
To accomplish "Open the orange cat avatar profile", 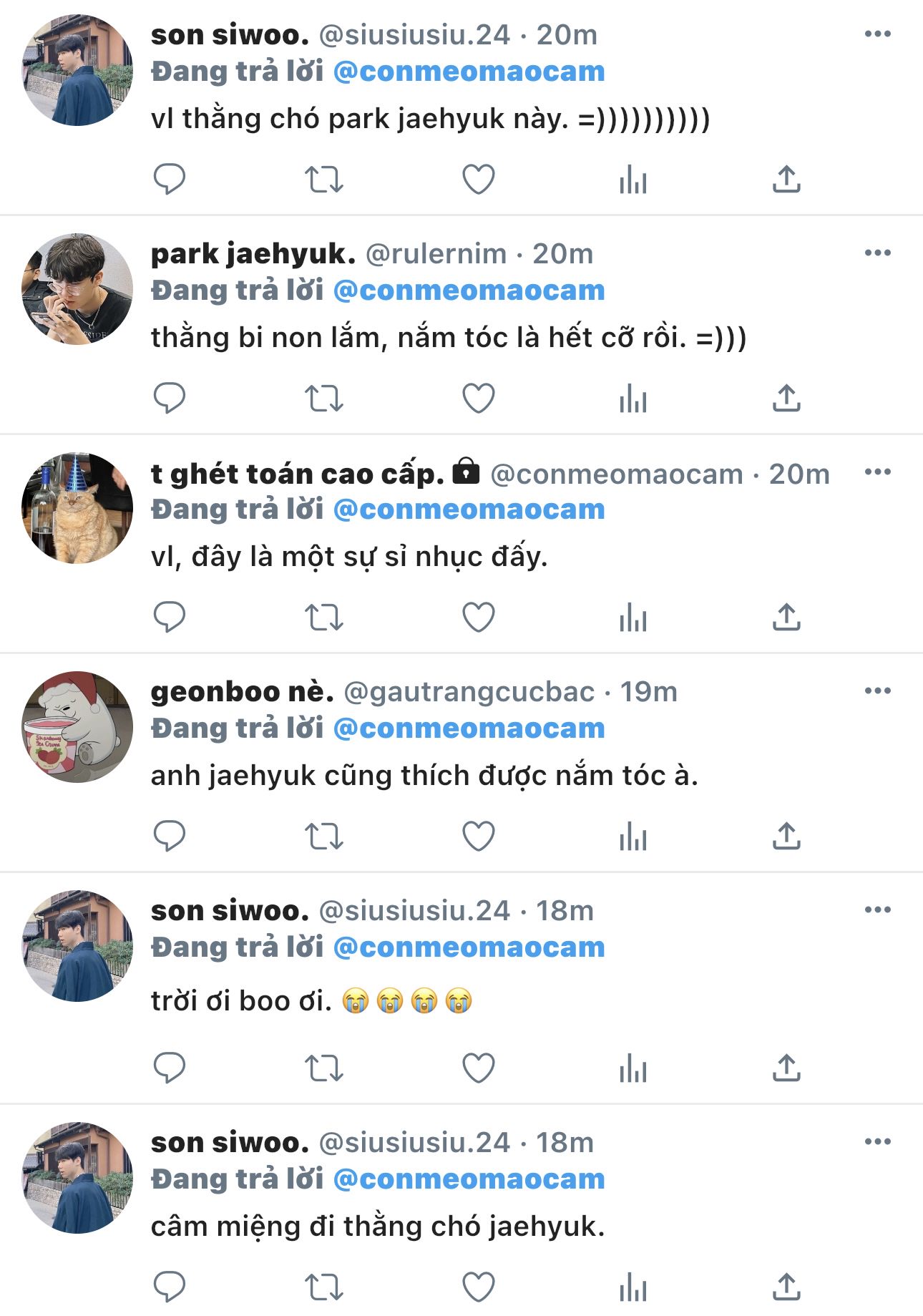I will tap(77, 508).
